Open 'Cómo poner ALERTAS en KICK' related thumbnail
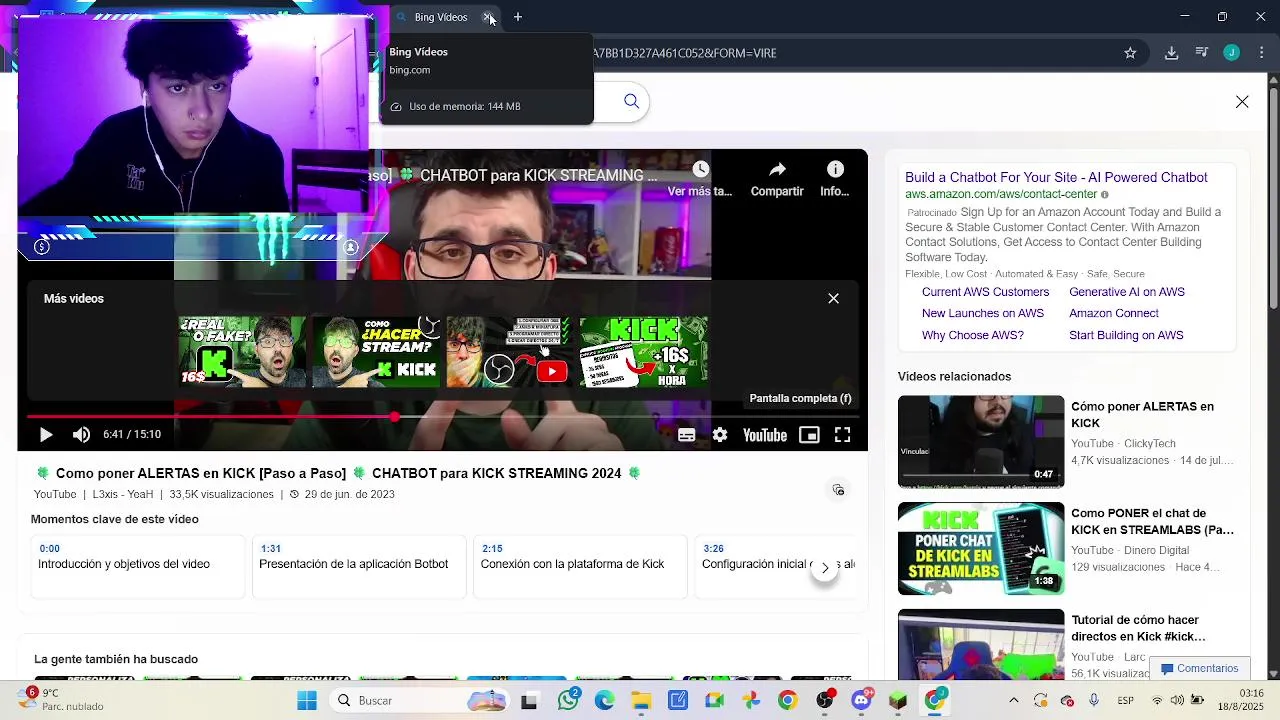This screenshot has width=1280, height=720. click(x=981, y=441)
